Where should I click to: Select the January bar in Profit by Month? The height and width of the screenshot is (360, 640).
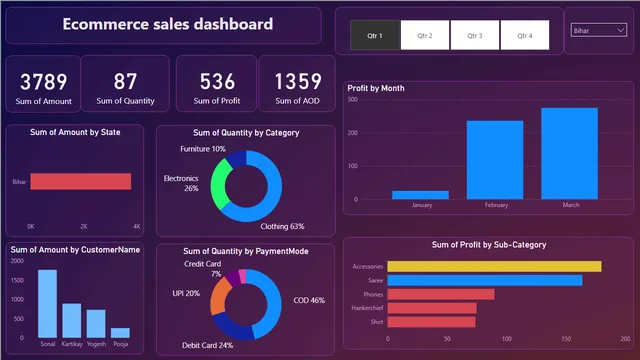tap(420, 195)
